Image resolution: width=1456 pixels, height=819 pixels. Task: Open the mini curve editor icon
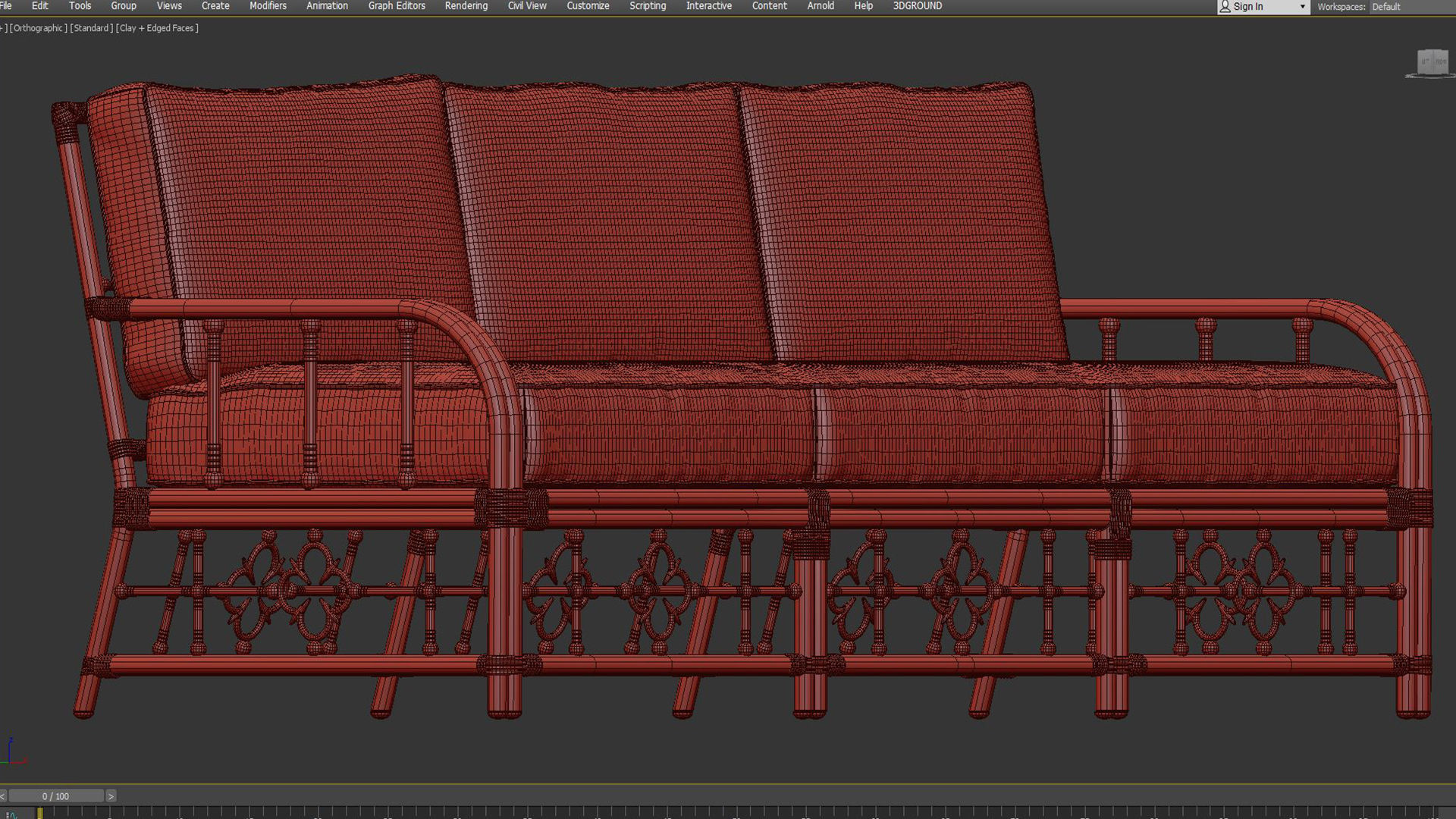pos(12,814)
